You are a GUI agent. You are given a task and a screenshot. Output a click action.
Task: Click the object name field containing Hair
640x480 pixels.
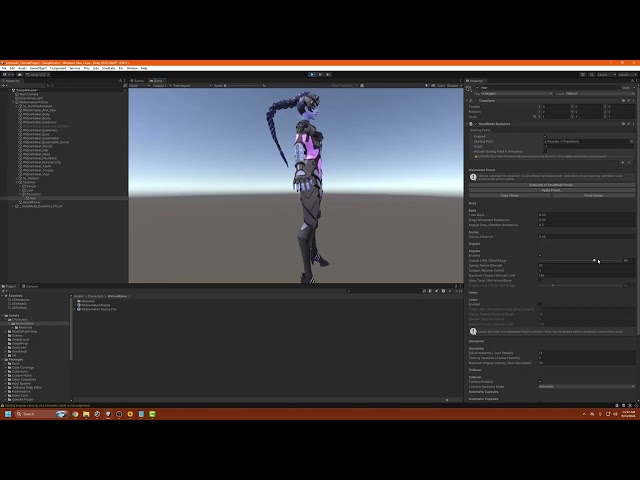(x=549, y=88)
